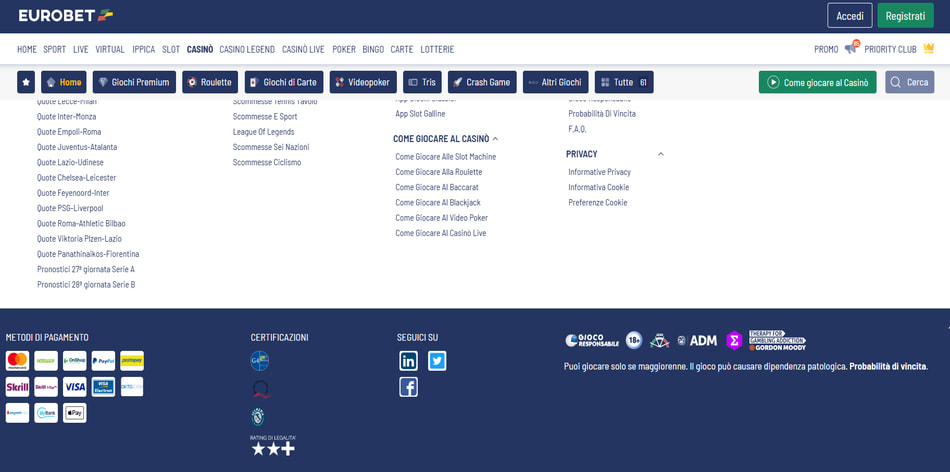Collapse the Privacy section chevron
The height and width of the screenshot is (472, 950).
click(660, 154)
